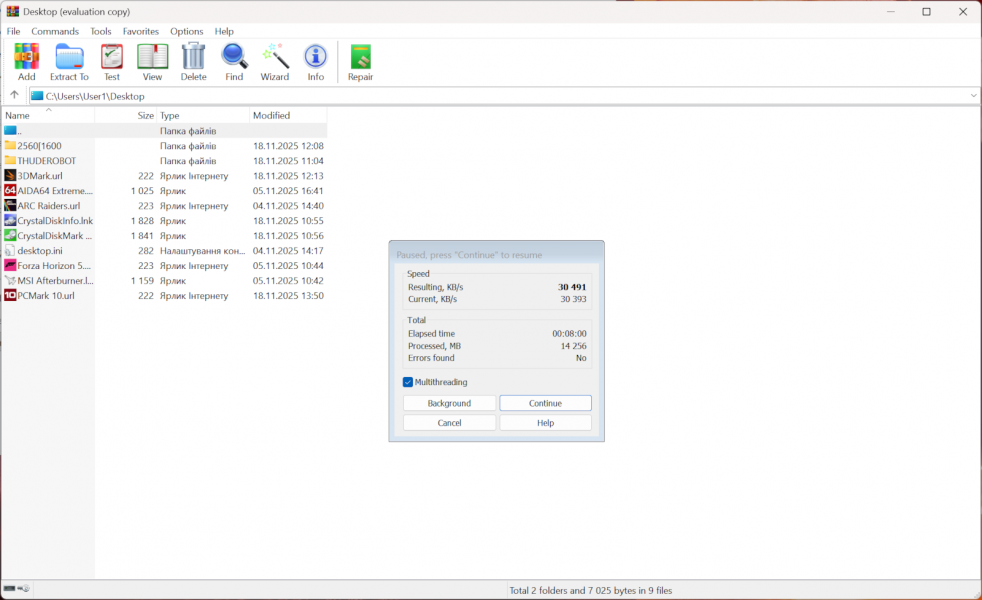Screen dimensions: 982x600
Task: Click the Background button in dialog
Action: coord(449,403)
